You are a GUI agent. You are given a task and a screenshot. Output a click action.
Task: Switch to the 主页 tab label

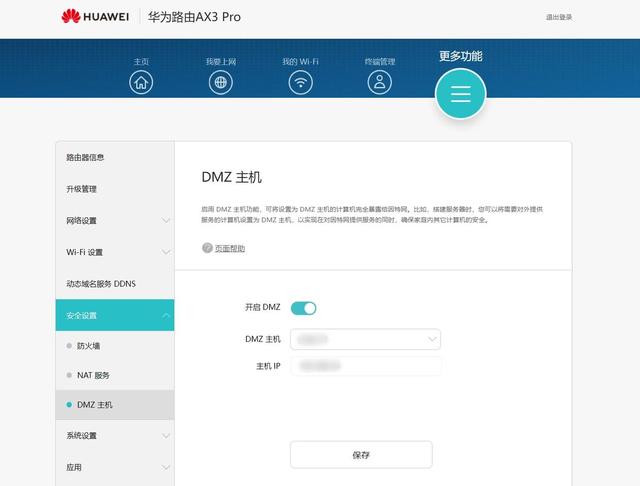tap(141, 62)
